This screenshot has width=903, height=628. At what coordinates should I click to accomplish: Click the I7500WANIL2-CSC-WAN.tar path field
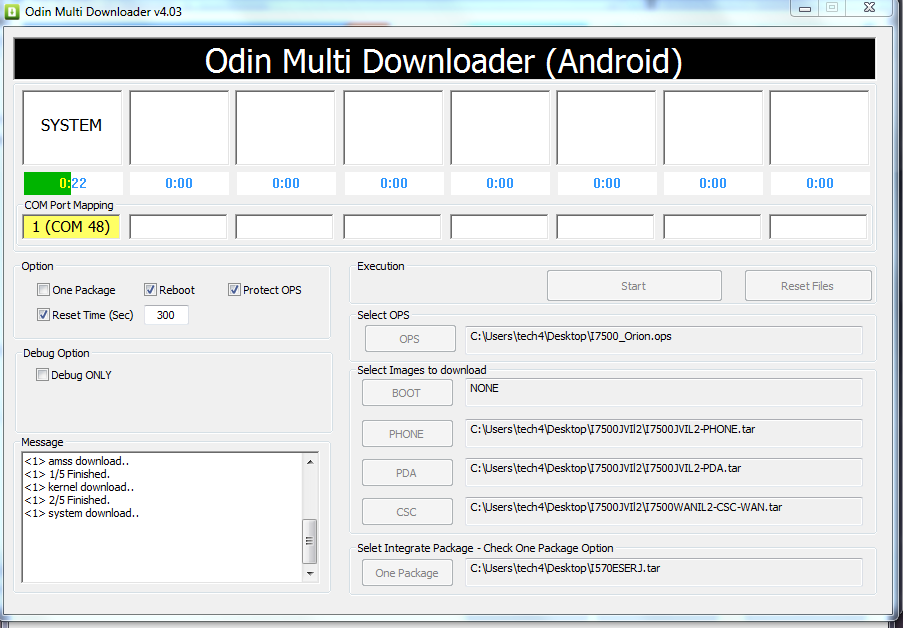coord(663,511)
